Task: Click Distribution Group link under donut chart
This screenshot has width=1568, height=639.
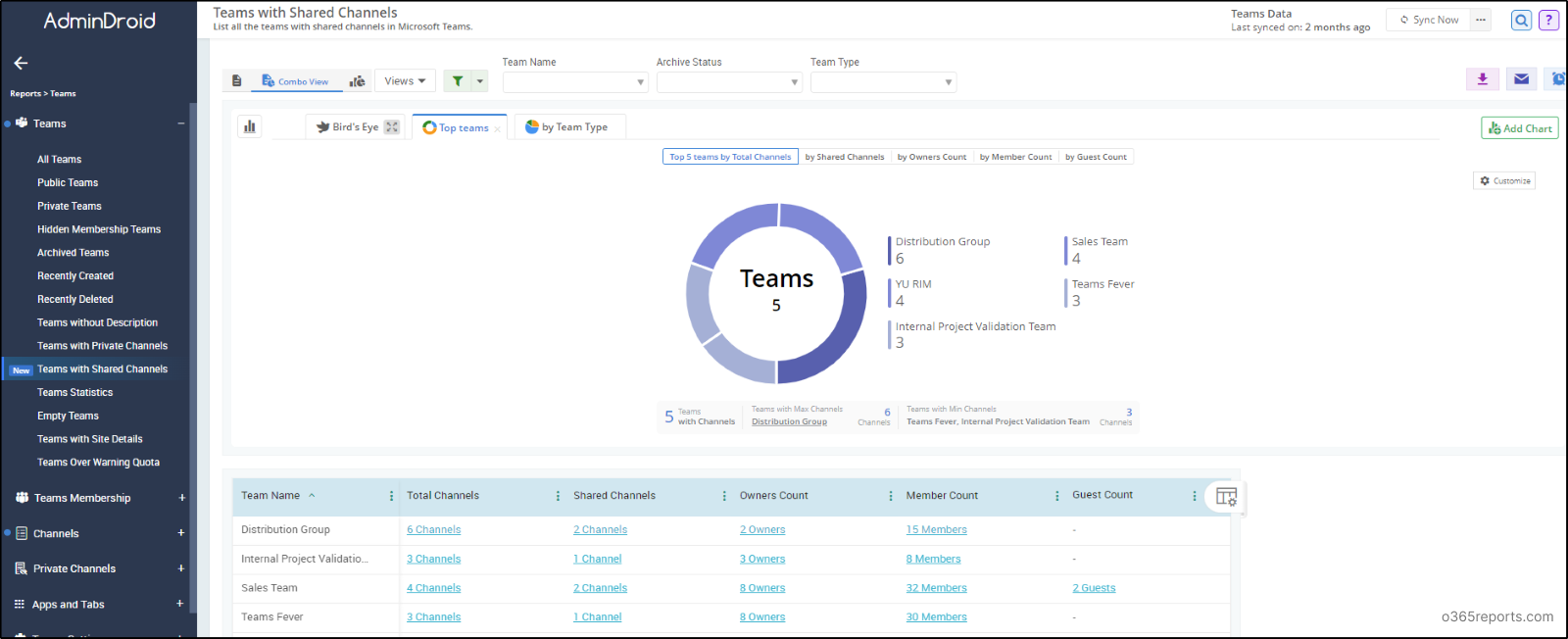Action: (x=789, y=421)
